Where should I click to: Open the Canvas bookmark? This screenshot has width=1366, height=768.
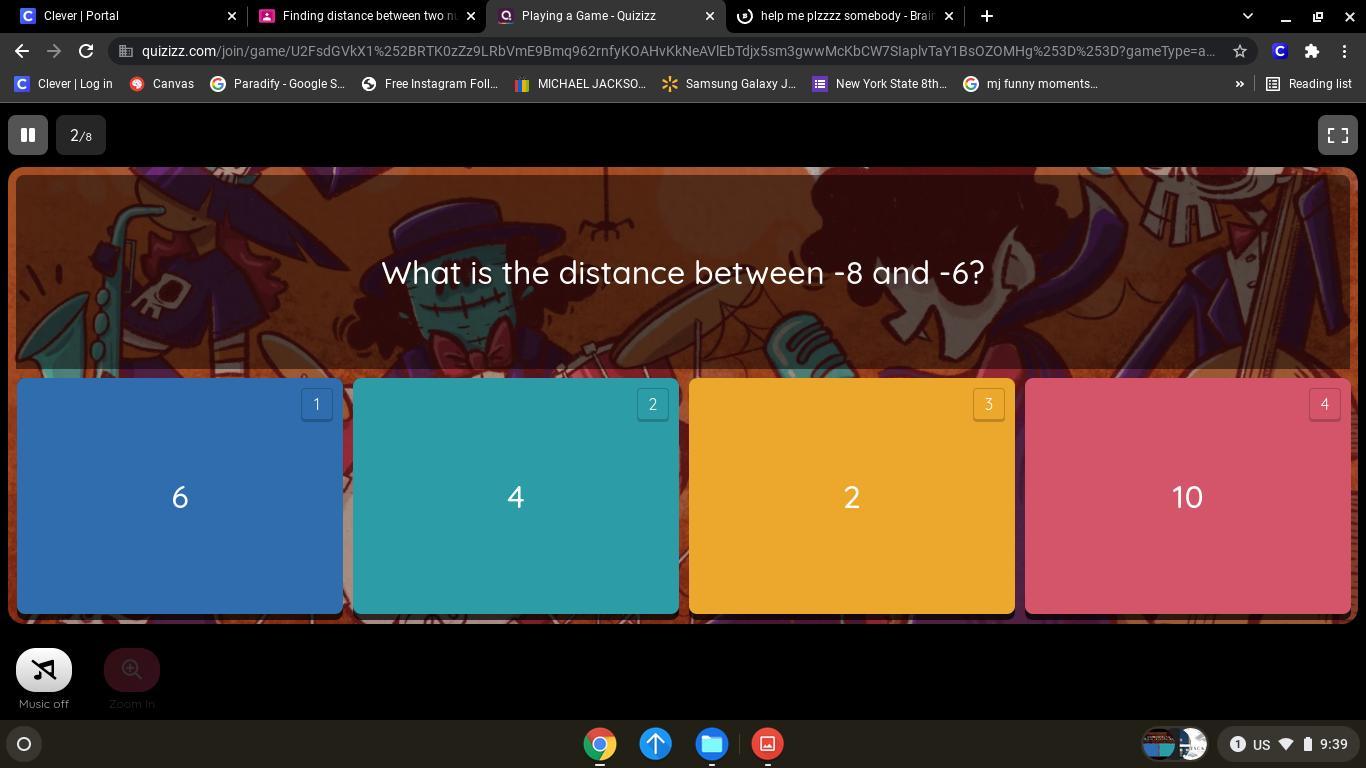(162, 84)
